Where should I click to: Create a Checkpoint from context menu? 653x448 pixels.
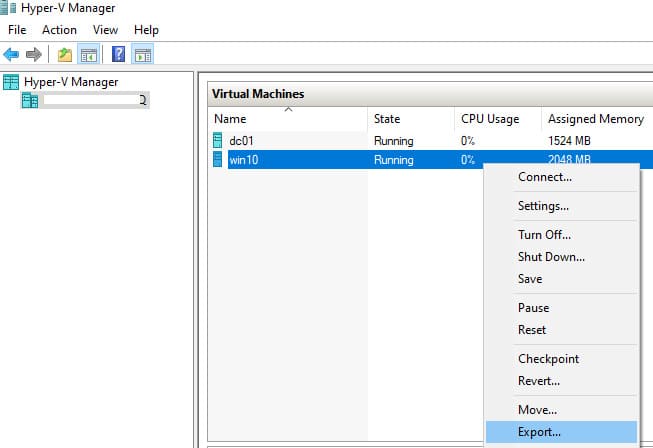click(561, 358)
